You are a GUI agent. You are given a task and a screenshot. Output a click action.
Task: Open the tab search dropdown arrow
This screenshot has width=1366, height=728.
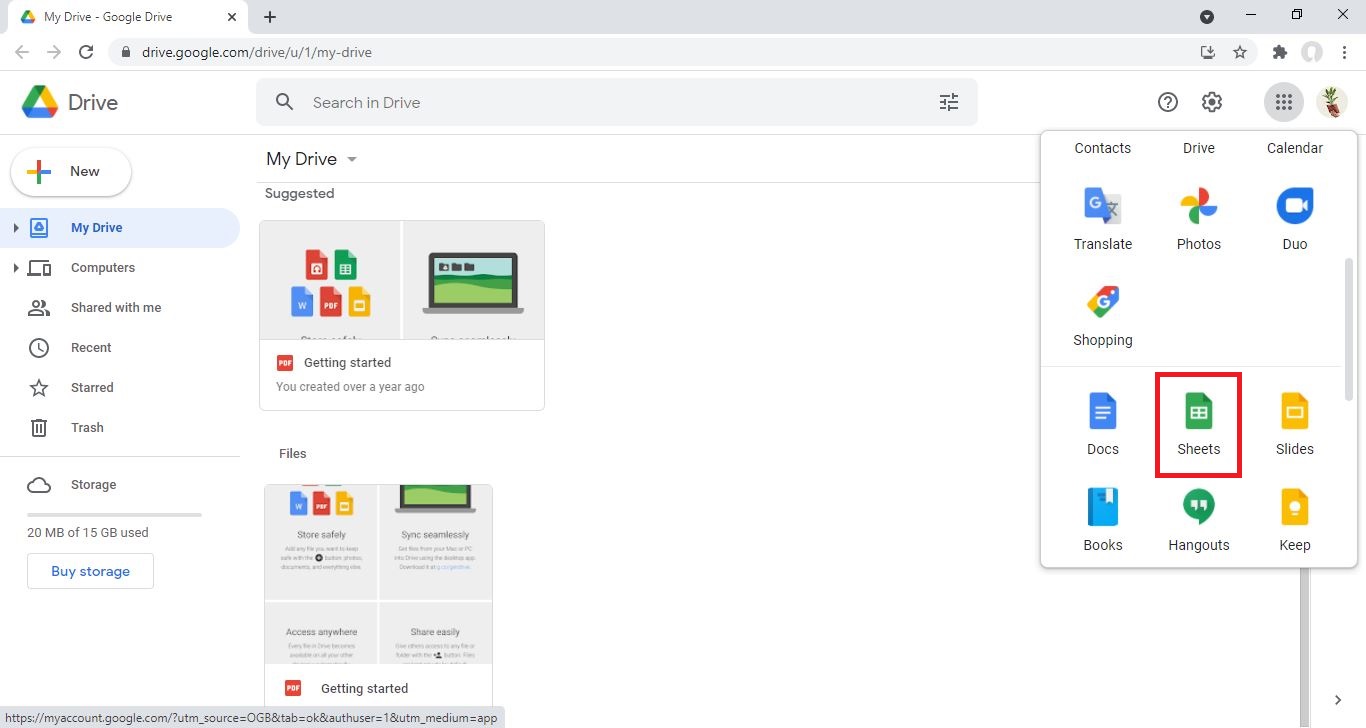coord(1207,17)
